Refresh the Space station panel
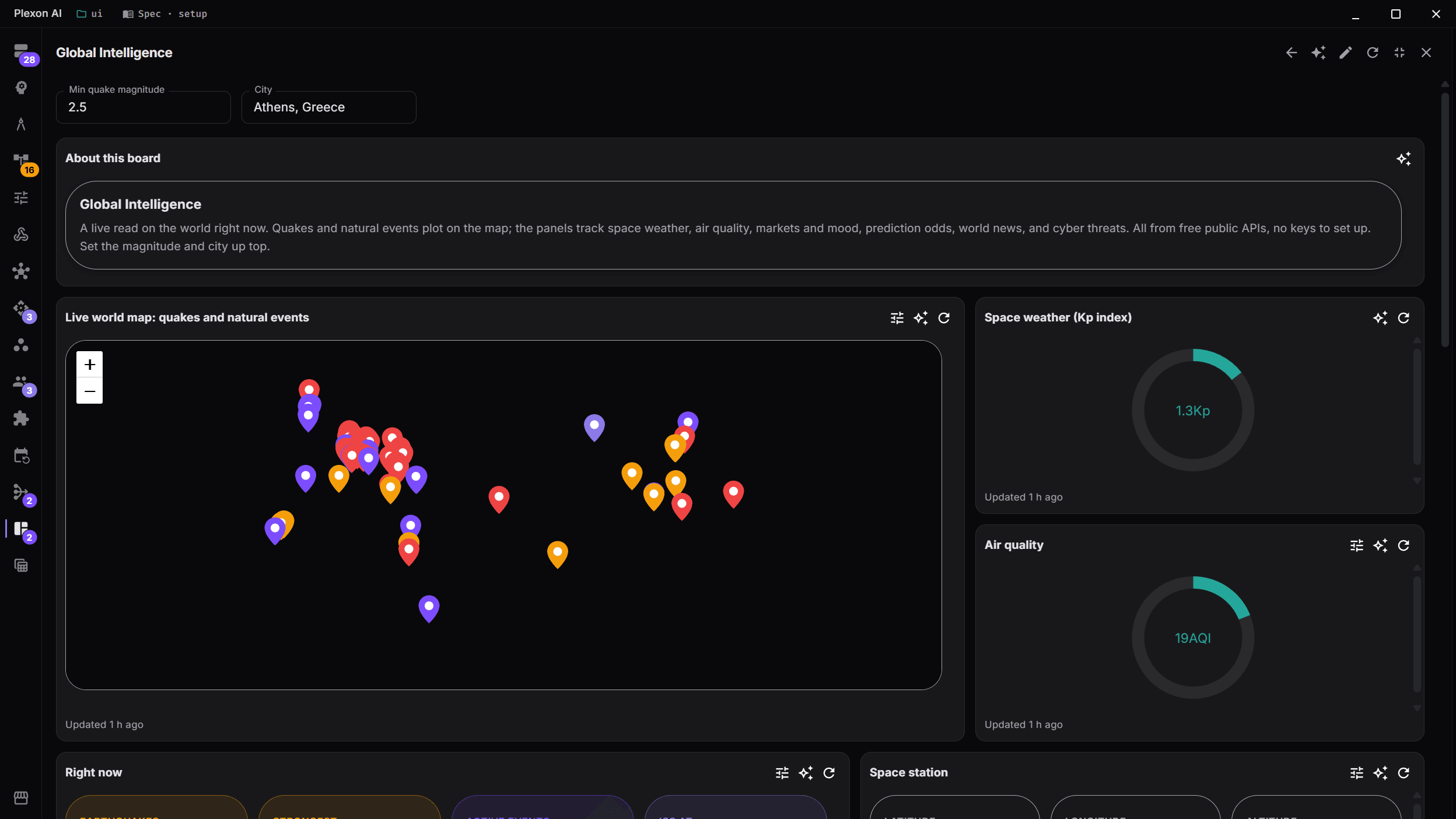 (1403, 773)
